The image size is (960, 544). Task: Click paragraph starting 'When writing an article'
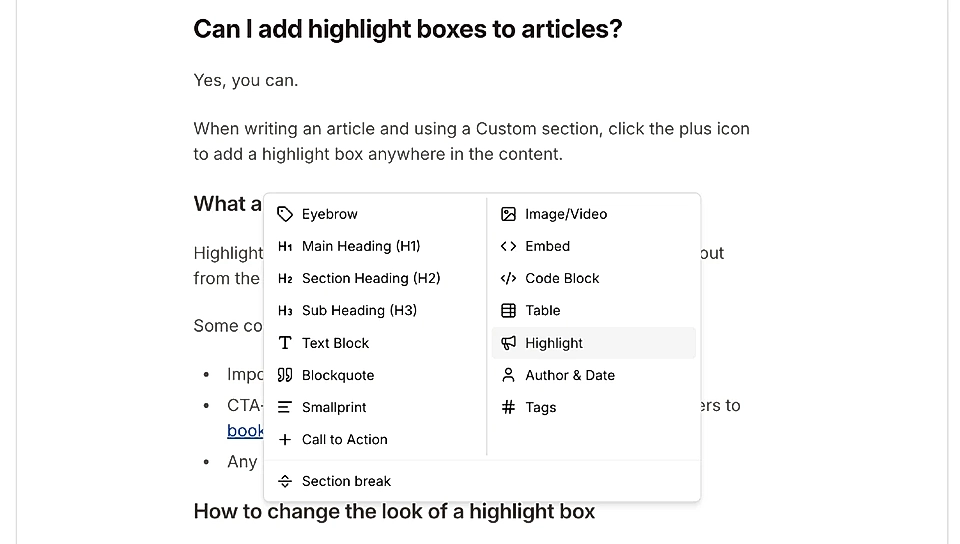pos(471,141)
